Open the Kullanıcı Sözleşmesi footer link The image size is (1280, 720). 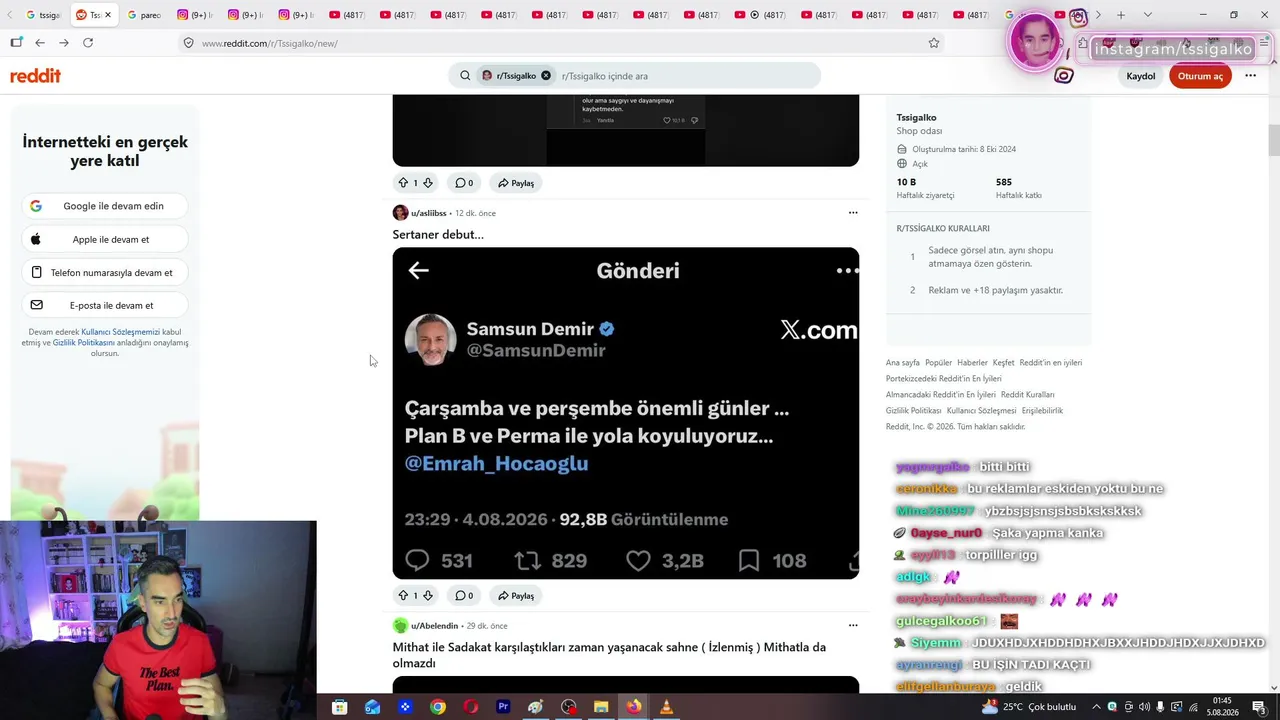[981, 411]
